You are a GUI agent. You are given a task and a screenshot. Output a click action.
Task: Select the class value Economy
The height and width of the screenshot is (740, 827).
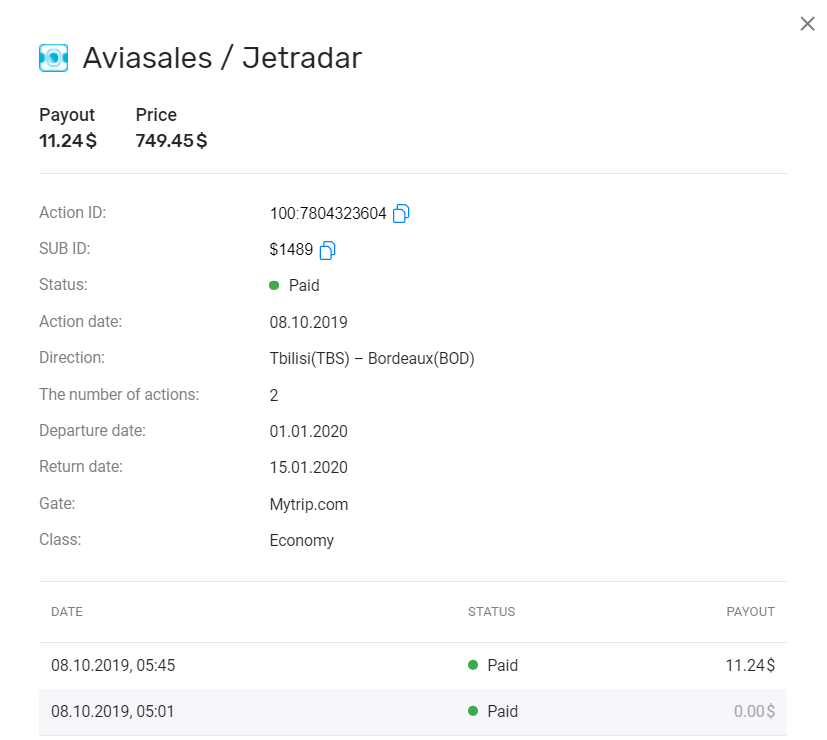pyautogui.click(x=302, y=541)
